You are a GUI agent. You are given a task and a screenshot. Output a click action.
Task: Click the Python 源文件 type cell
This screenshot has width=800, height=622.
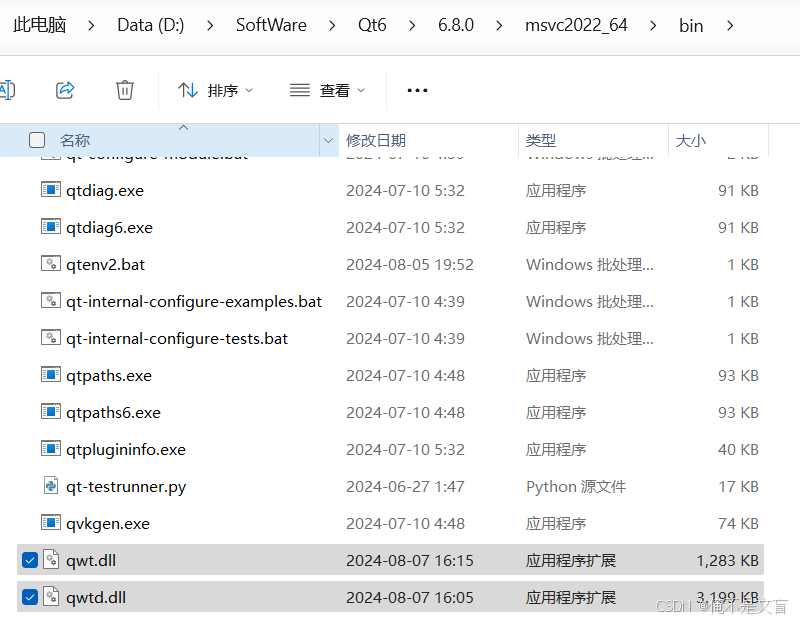point(576,487)
